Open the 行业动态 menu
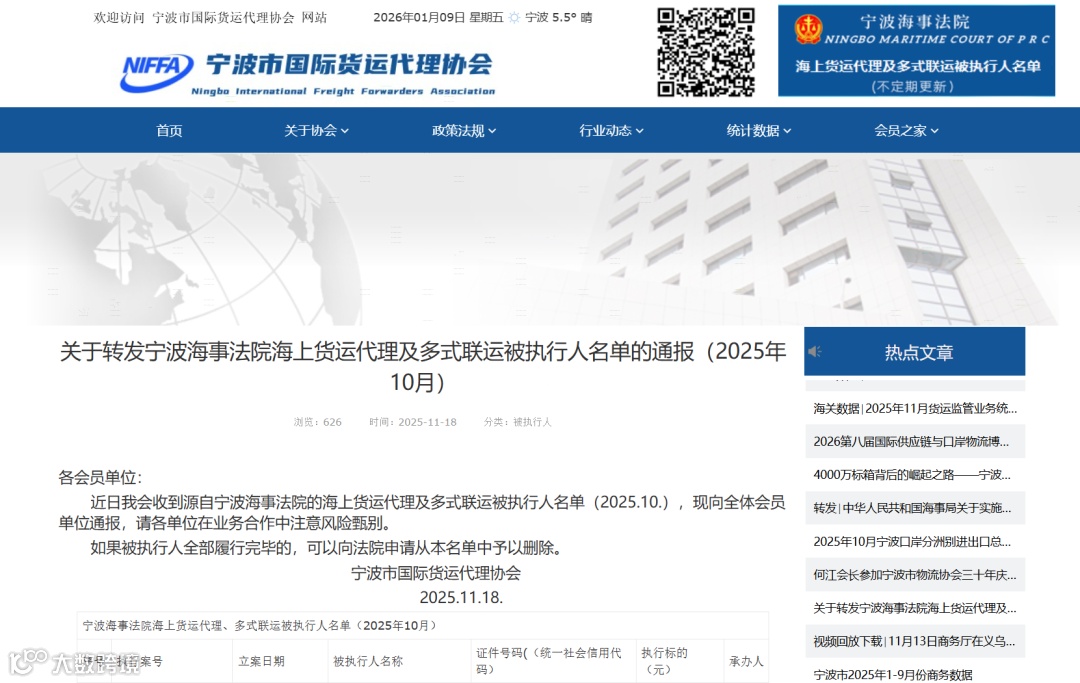The height and width of the screenshot is (683, 1080). coord(611,130)
